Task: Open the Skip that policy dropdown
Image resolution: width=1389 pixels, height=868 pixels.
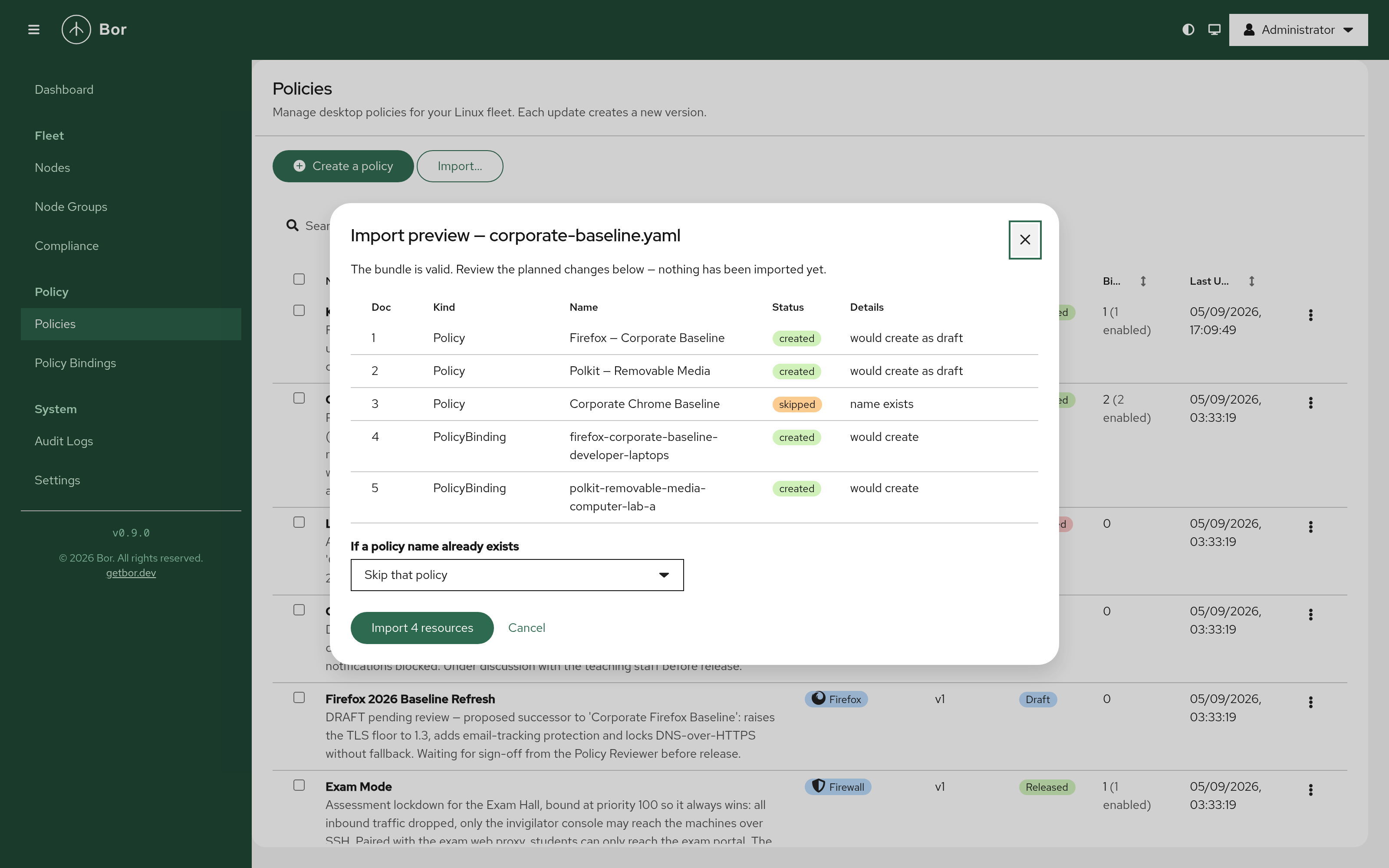Action: tap(517, 575)
